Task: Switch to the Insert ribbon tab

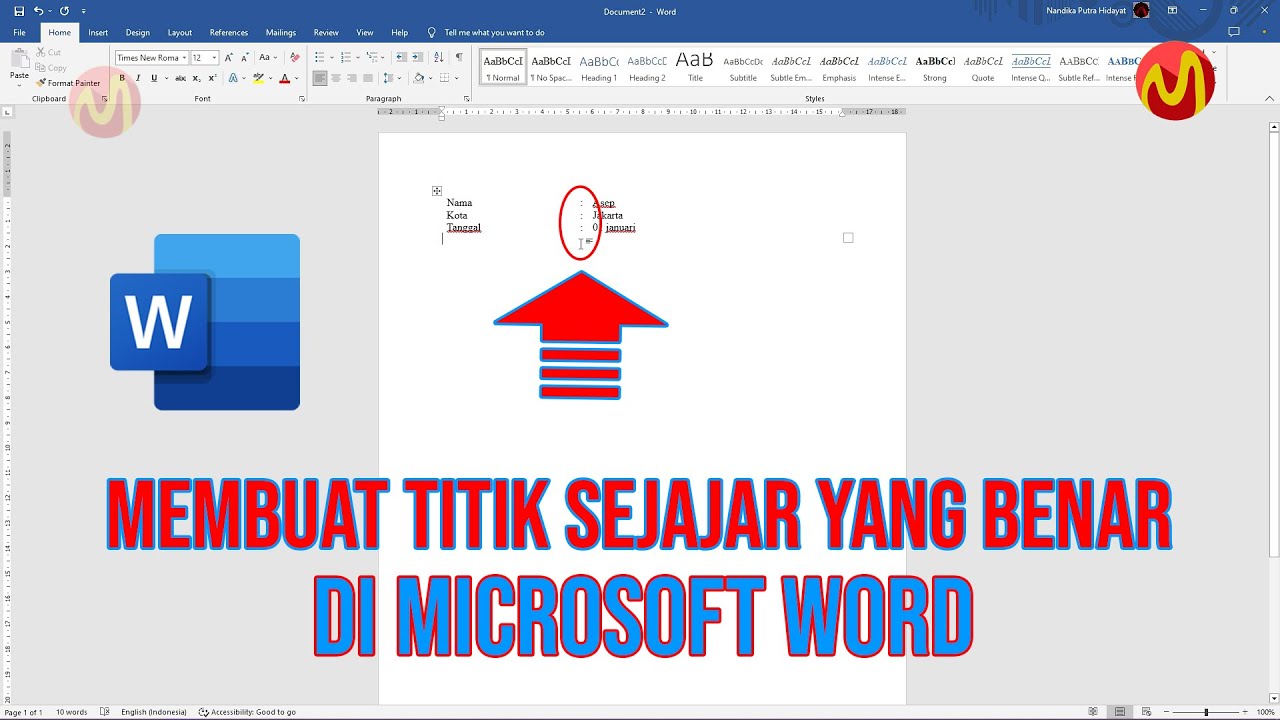Action: click(x=98, y=33)
